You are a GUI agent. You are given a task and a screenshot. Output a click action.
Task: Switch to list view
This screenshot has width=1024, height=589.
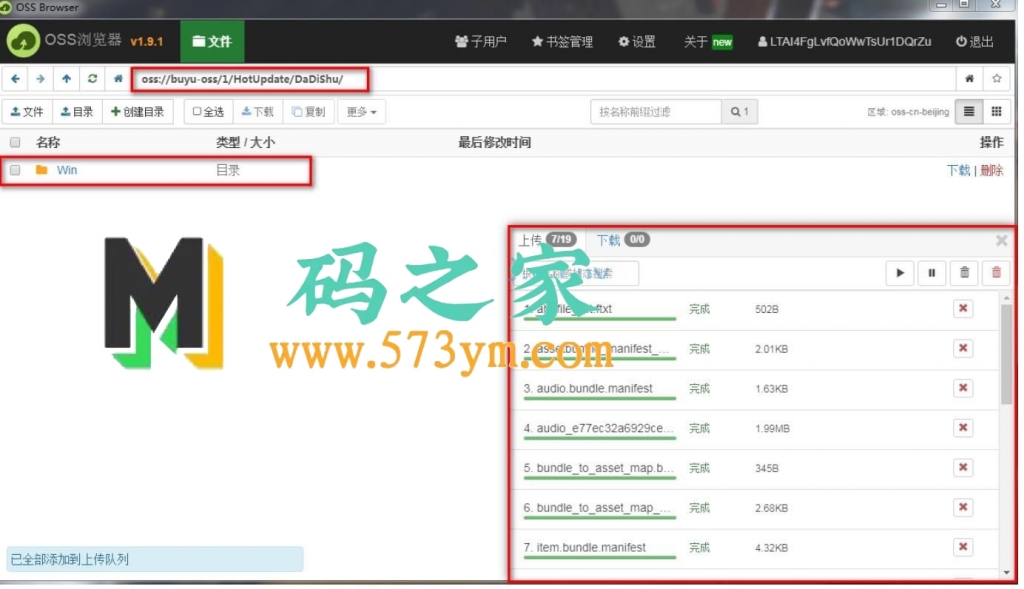tap(969, 112)
